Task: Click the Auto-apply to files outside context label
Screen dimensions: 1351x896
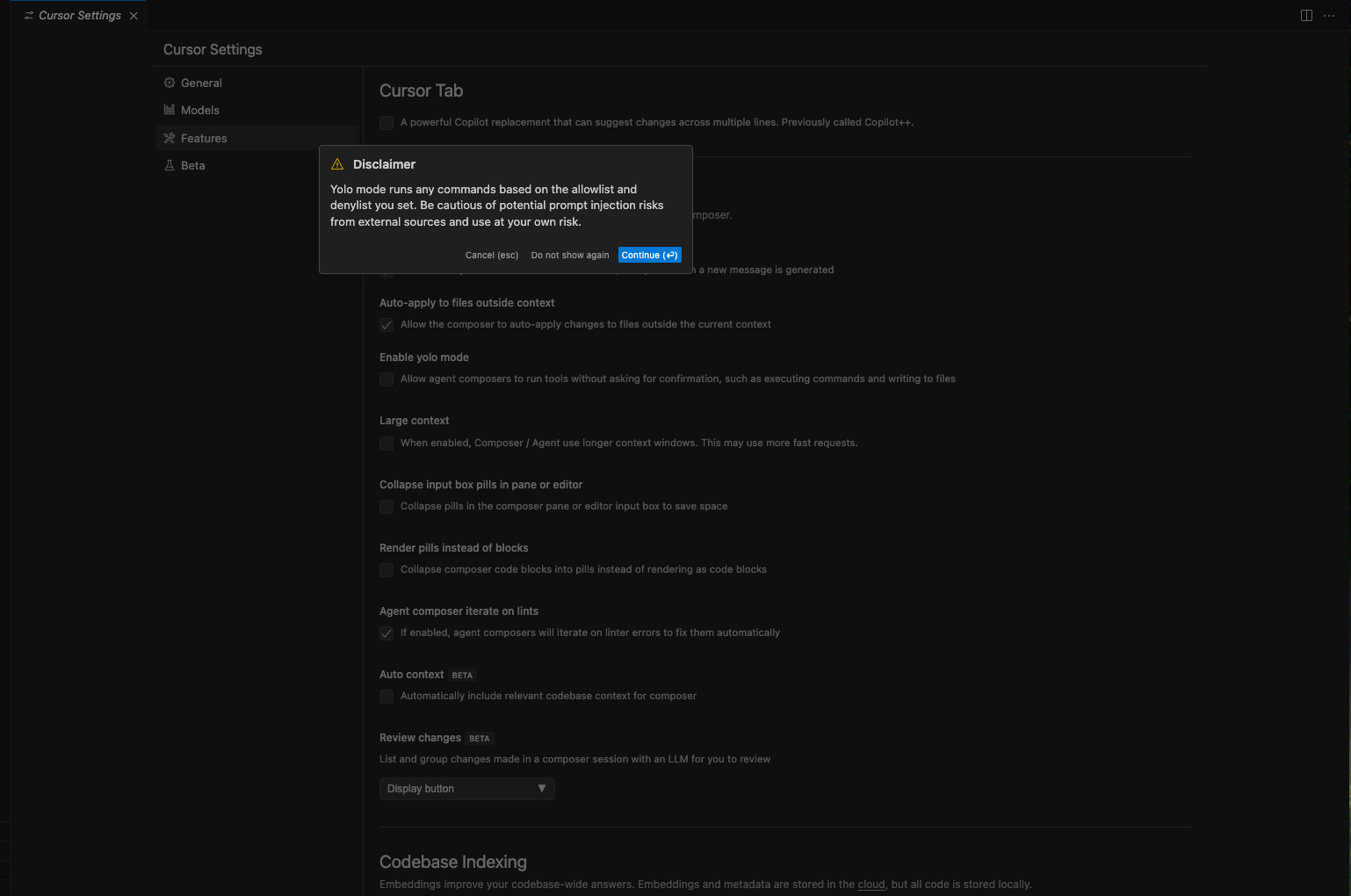Action: point(467,303)
